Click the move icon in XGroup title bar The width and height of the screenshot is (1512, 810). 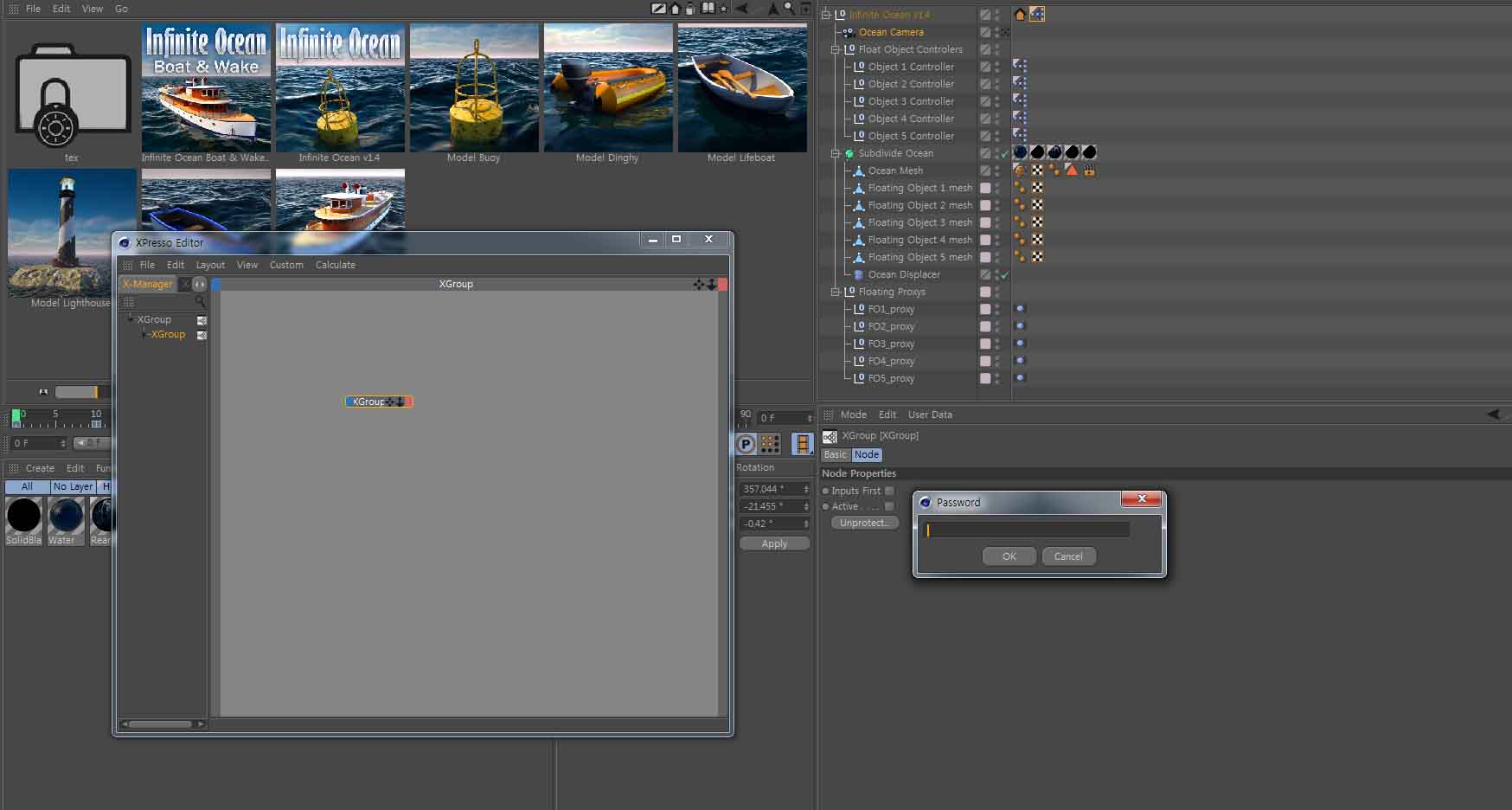(x=699, y=284)
